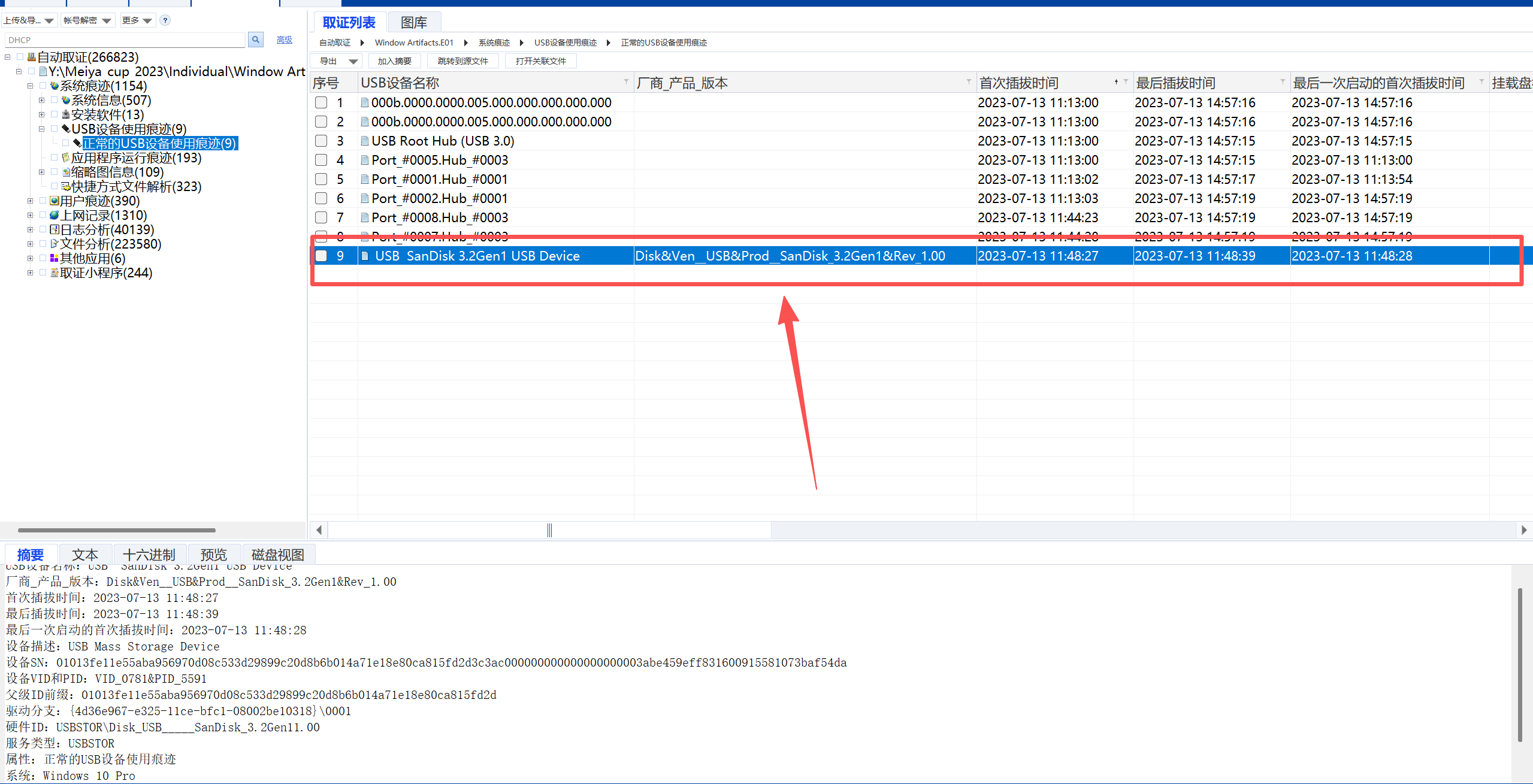
Task: Click the 跳转到源文件 button
Action: [x=462, y=61]
